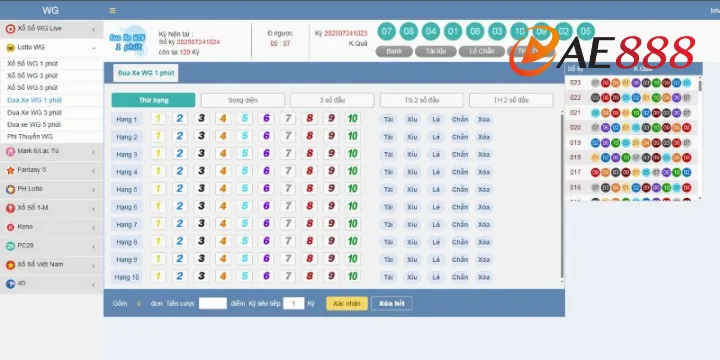Click the results history panel scrollbar
This screenshot has width=720, height=360.
coord(700,86)
